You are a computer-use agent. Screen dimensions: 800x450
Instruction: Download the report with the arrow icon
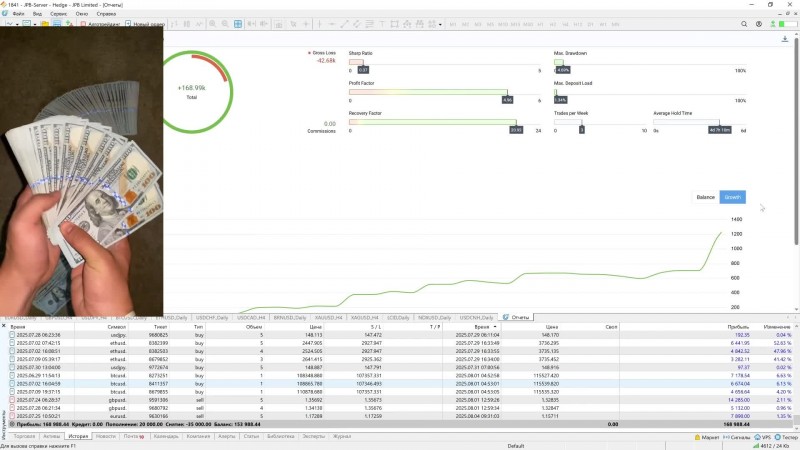pos(785,39)
